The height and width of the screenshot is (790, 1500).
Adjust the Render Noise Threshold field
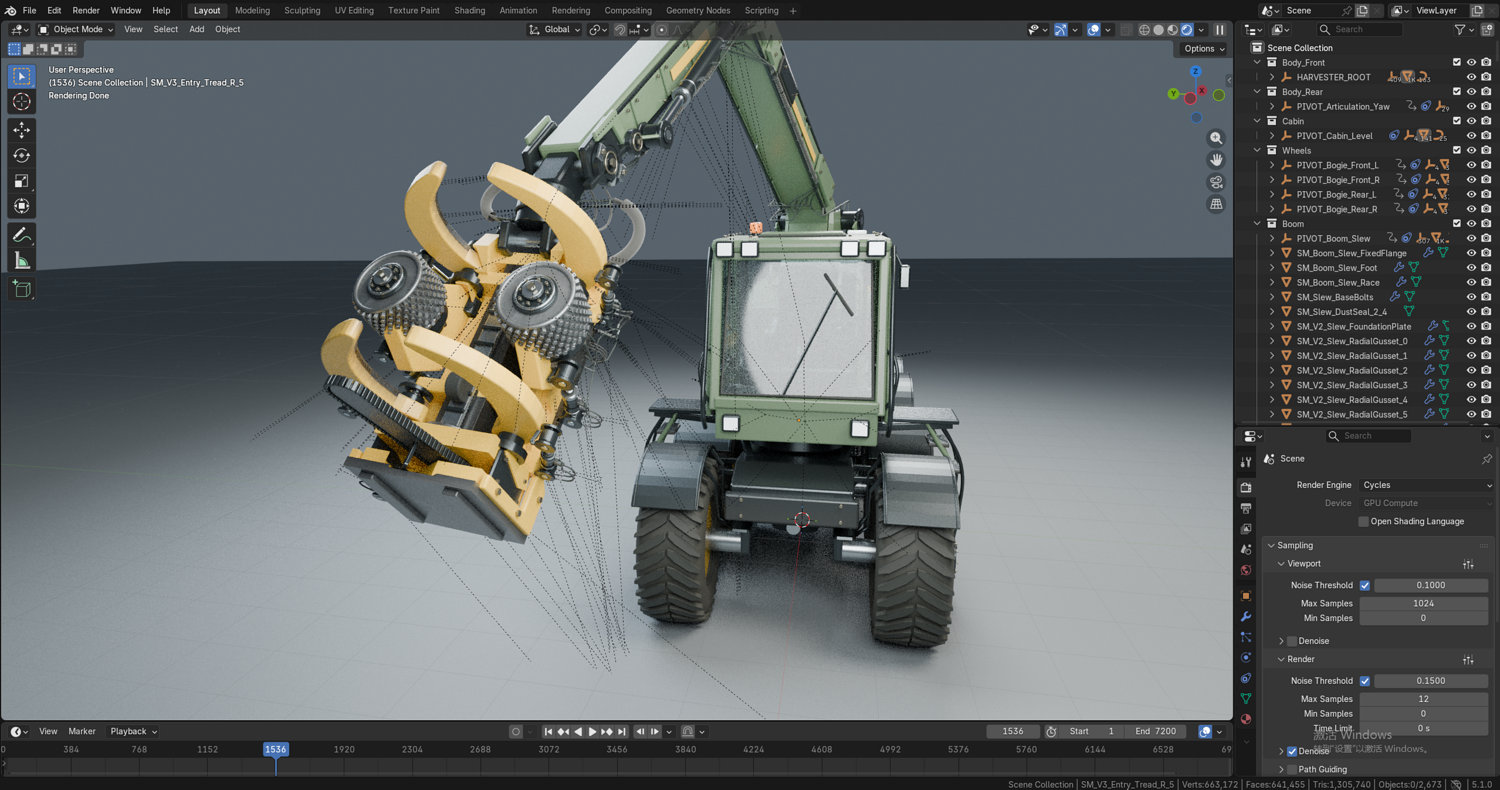click(1431, 681)
